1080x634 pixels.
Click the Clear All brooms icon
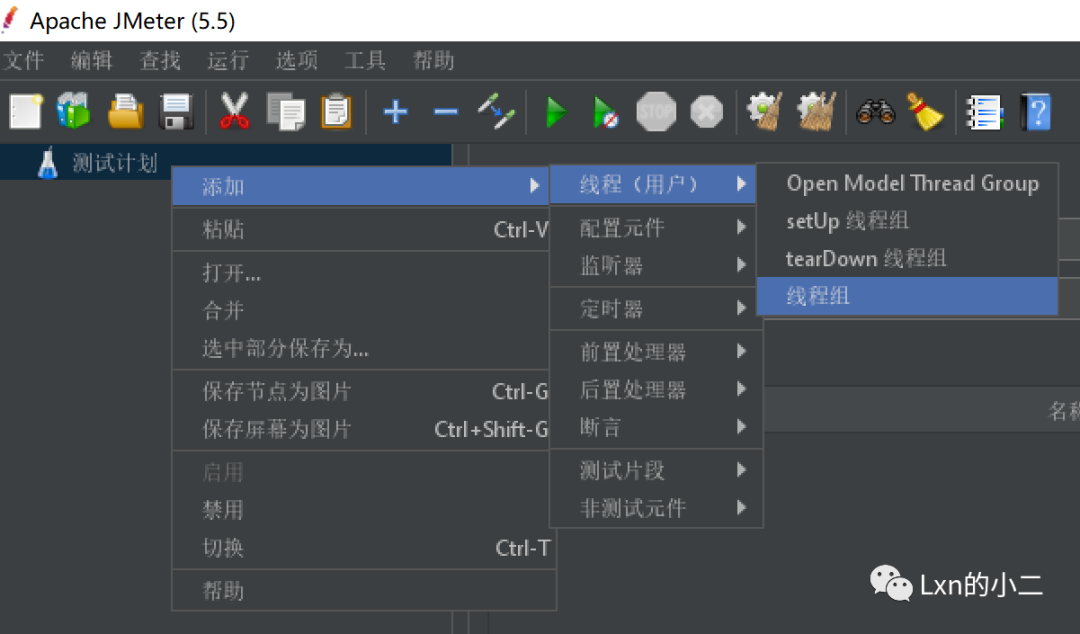(x=816, y=111)
